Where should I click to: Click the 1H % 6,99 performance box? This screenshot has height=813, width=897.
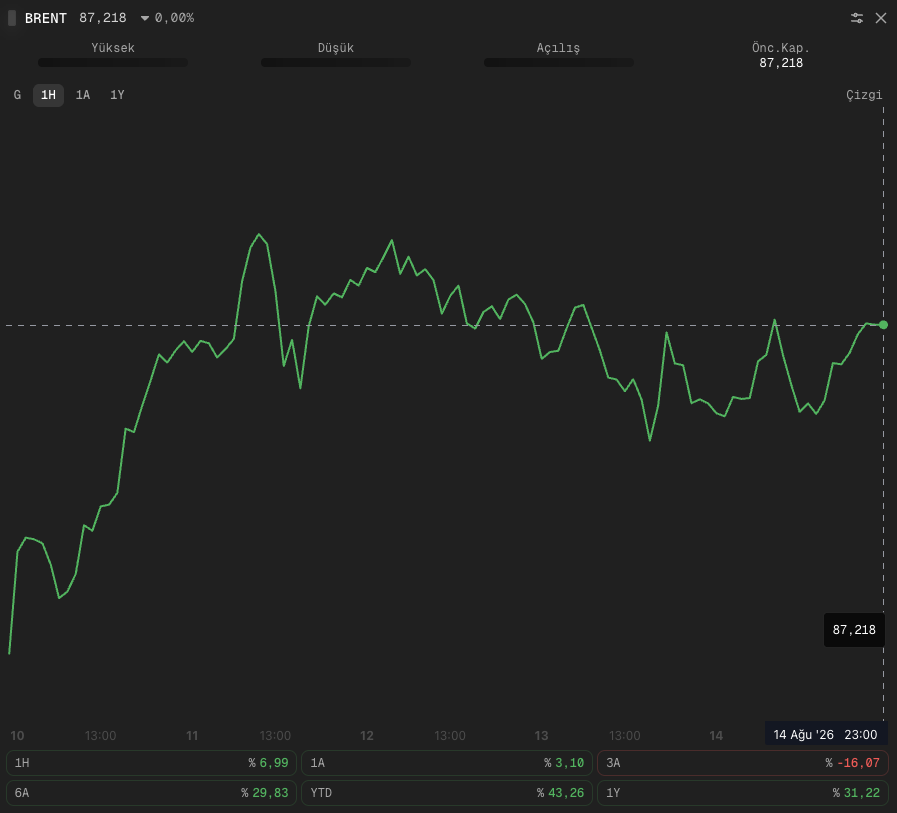[x=152, y=763]
